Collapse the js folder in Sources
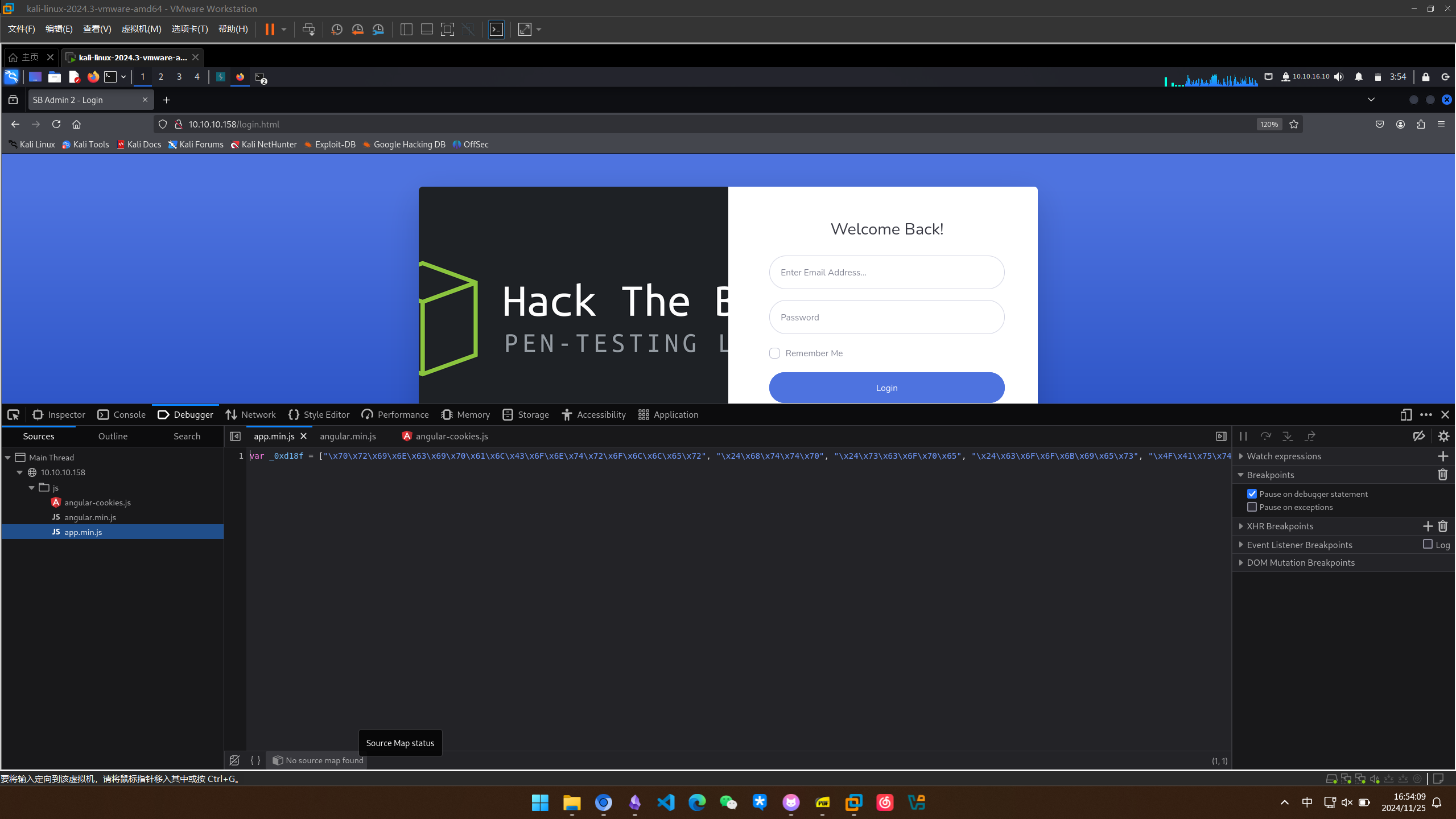The width and height of the screenshot is (1456, 819). 32,488
